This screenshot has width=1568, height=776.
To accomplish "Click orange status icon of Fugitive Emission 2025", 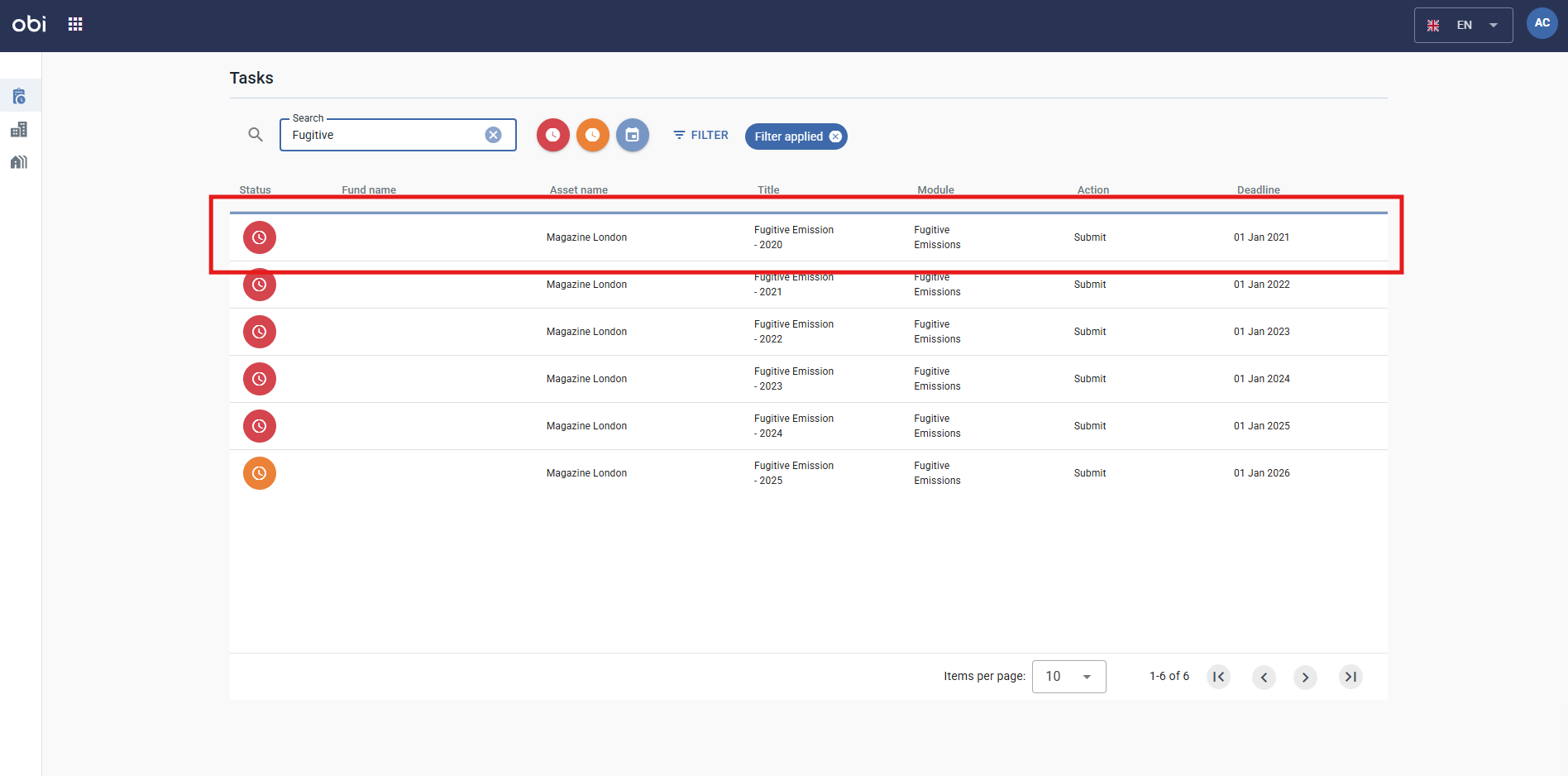I will [260, 473].
